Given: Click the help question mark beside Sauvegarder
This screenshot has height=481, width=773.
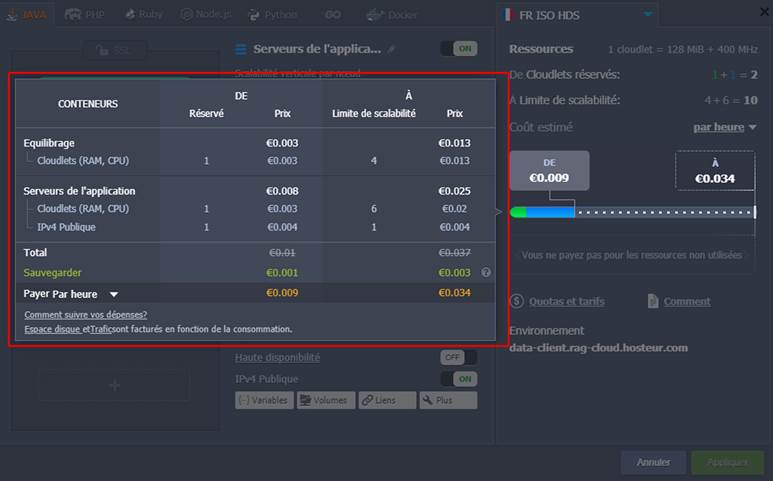Looking at the screenshot, I should [x=486, y=272].
